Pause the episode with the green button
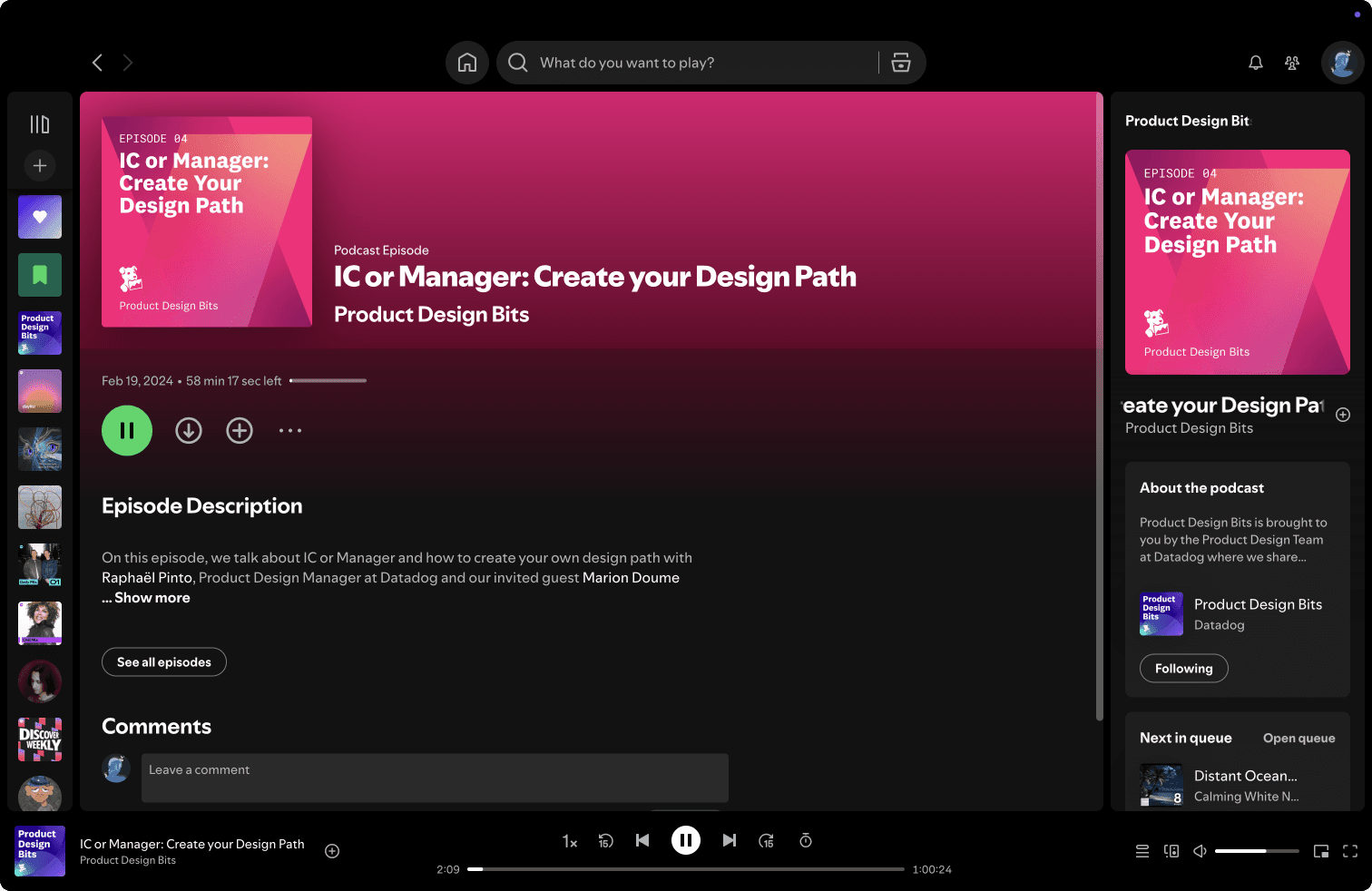1372x891 pixels. point(127,431)
